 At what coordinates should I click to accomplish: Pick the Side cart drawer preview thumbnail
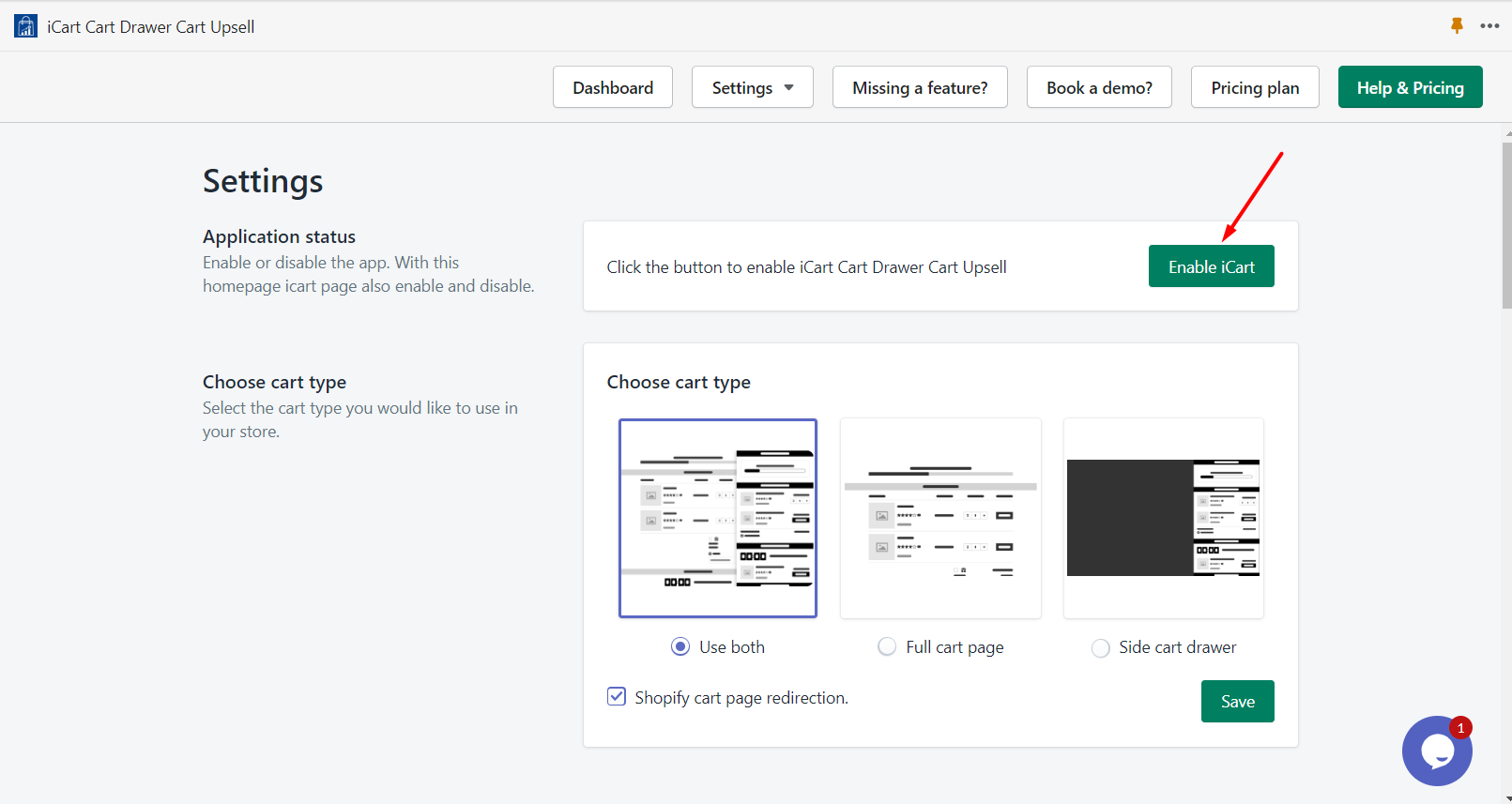pos(1164,518)
